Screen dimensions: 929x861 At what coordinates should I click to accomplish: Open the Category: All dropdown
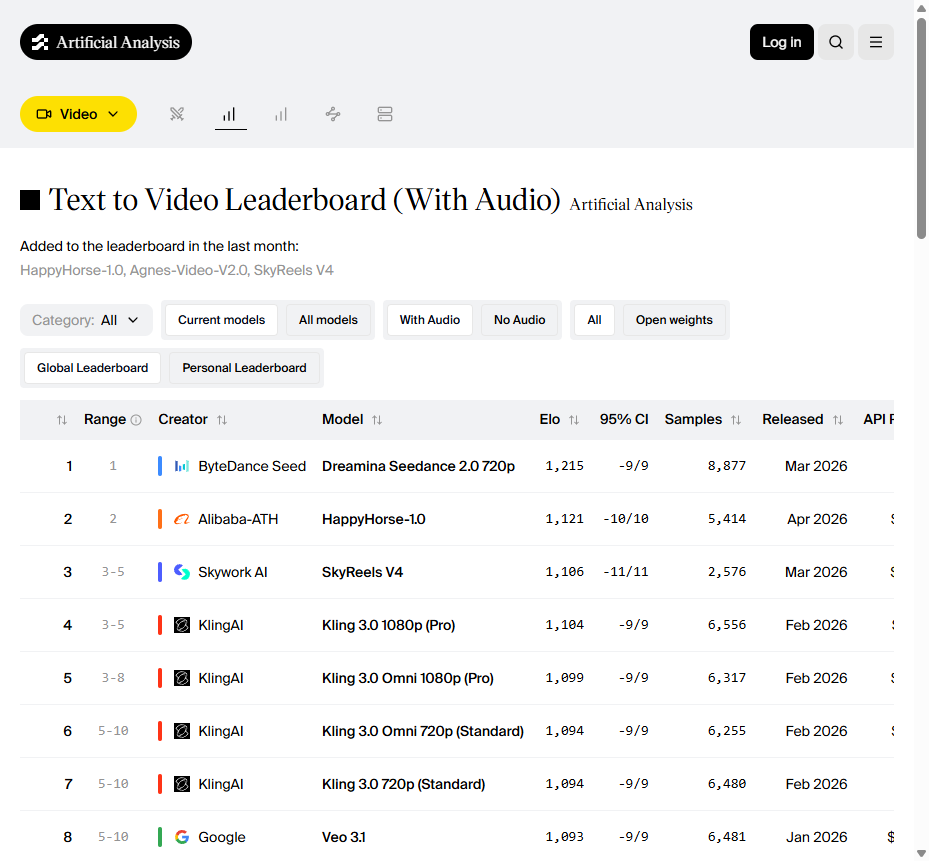tap(87, 320)
